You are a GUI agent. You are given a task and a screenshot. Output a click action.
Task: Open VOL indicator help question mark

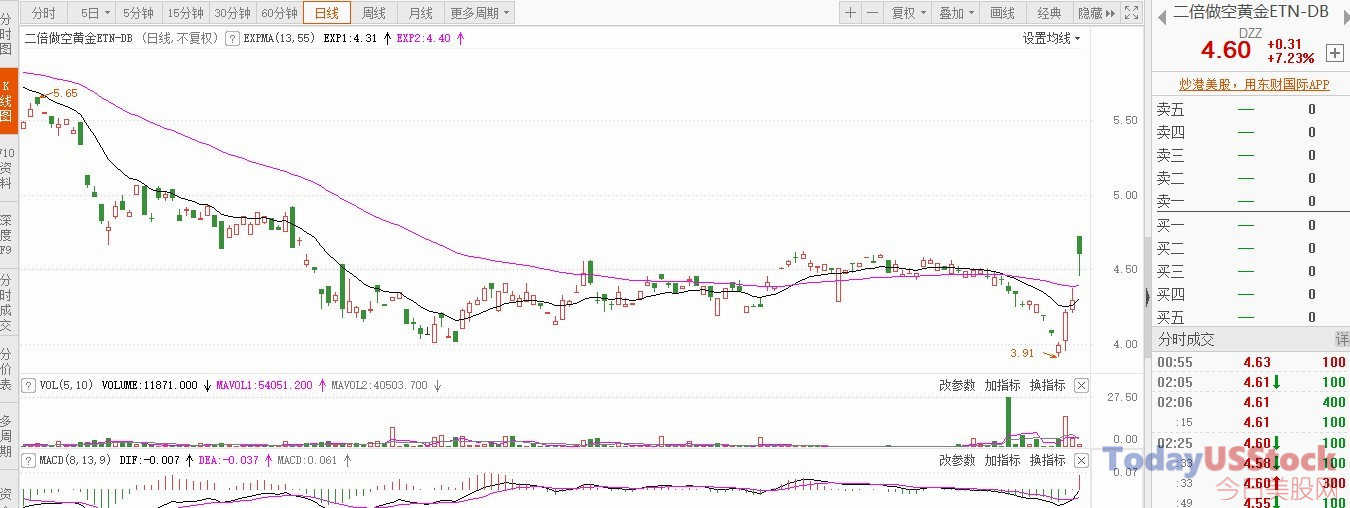pos(28,385)
